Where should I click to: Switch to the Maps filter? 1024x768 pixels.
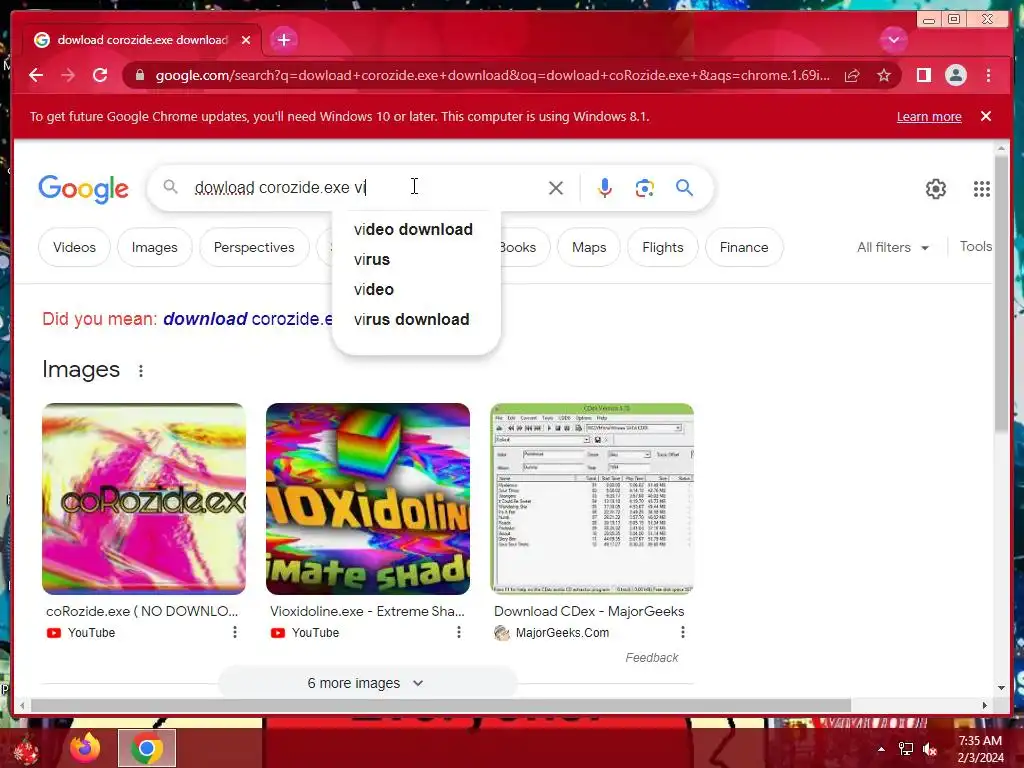589,248
